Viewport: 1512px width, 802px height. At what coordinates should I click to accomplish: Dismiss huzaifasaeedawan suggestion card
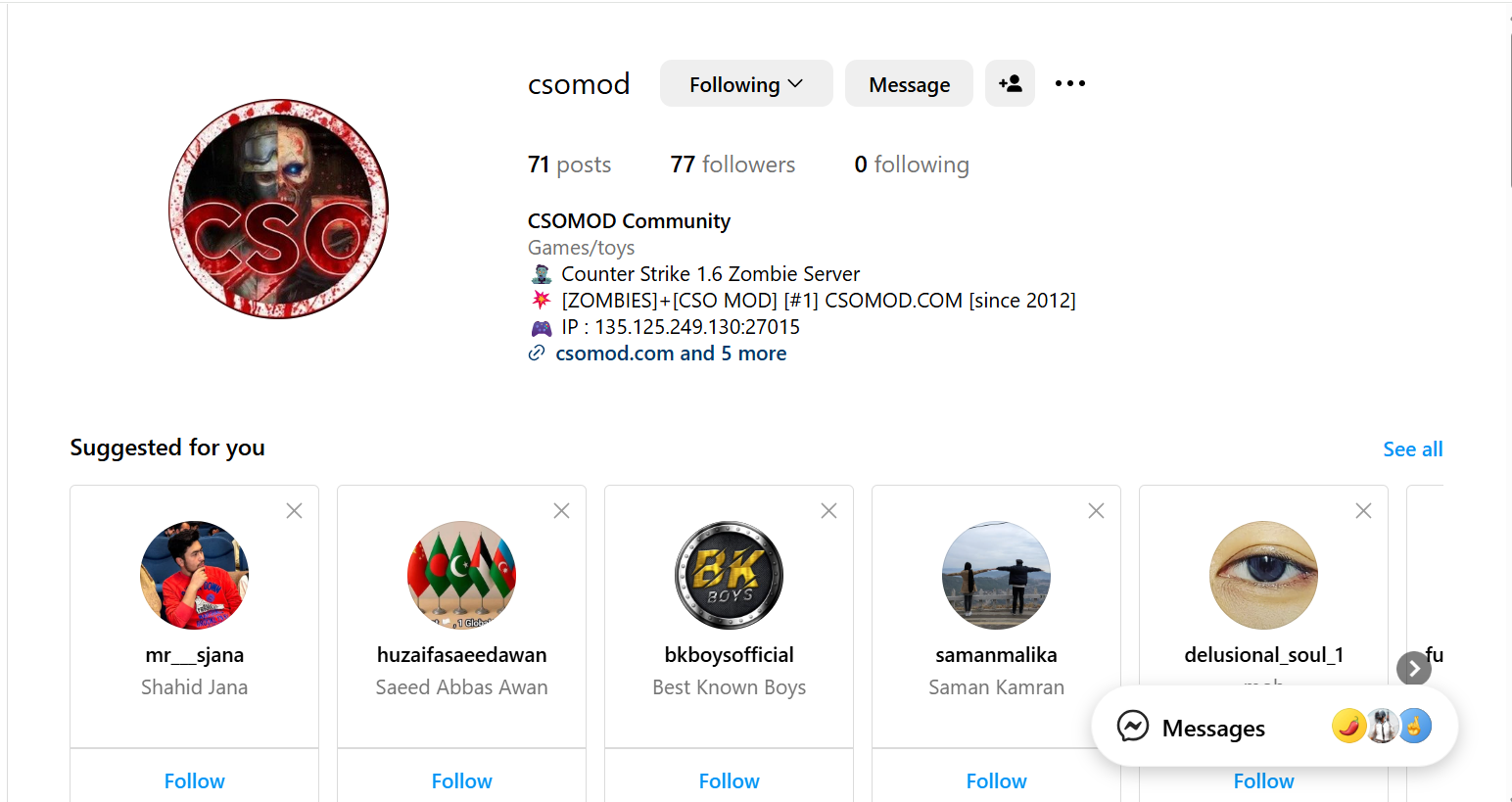click(x=561, y=510)
